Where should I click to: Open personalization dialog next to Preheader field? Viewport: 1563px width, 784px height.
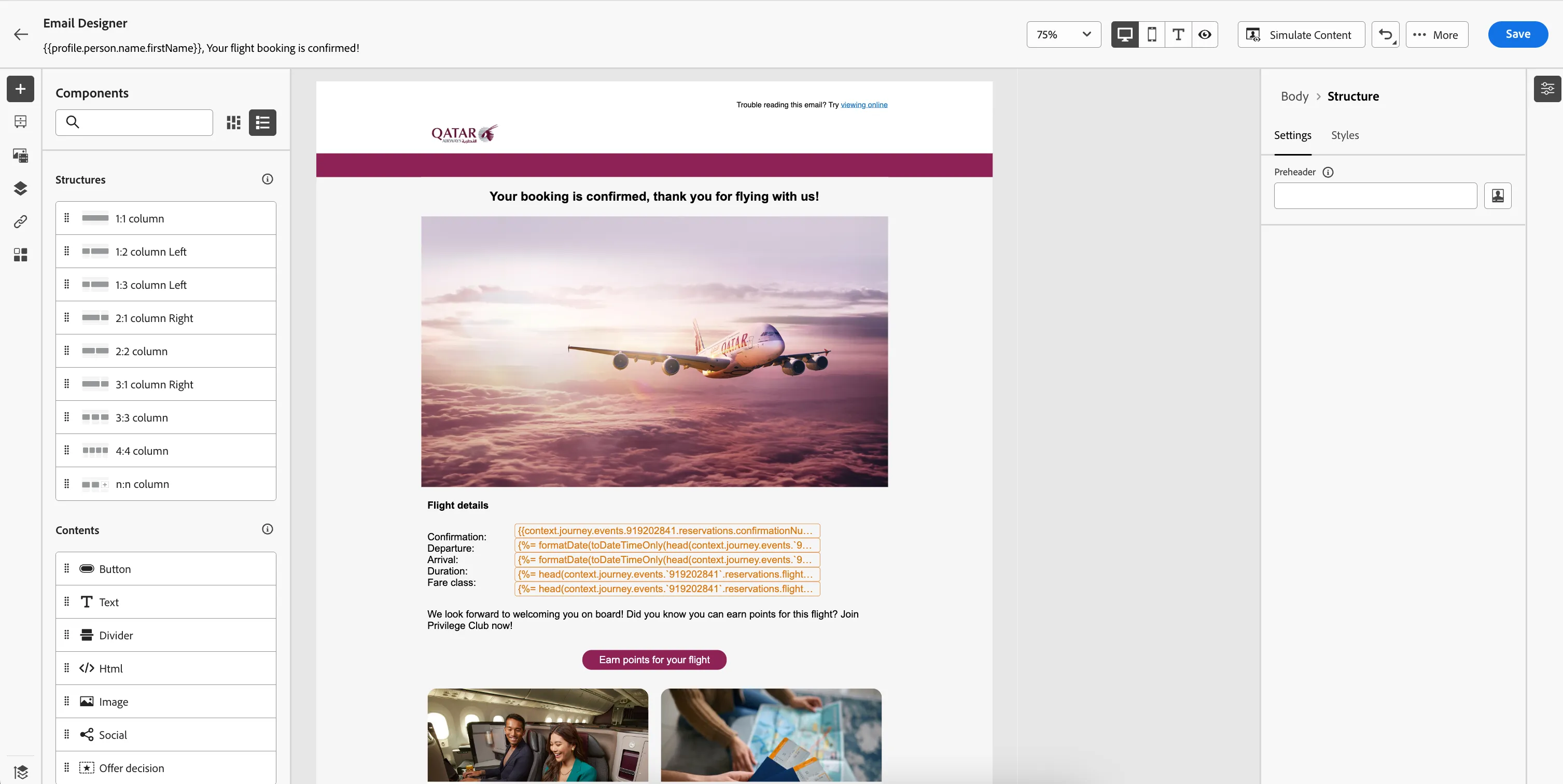1498,195
